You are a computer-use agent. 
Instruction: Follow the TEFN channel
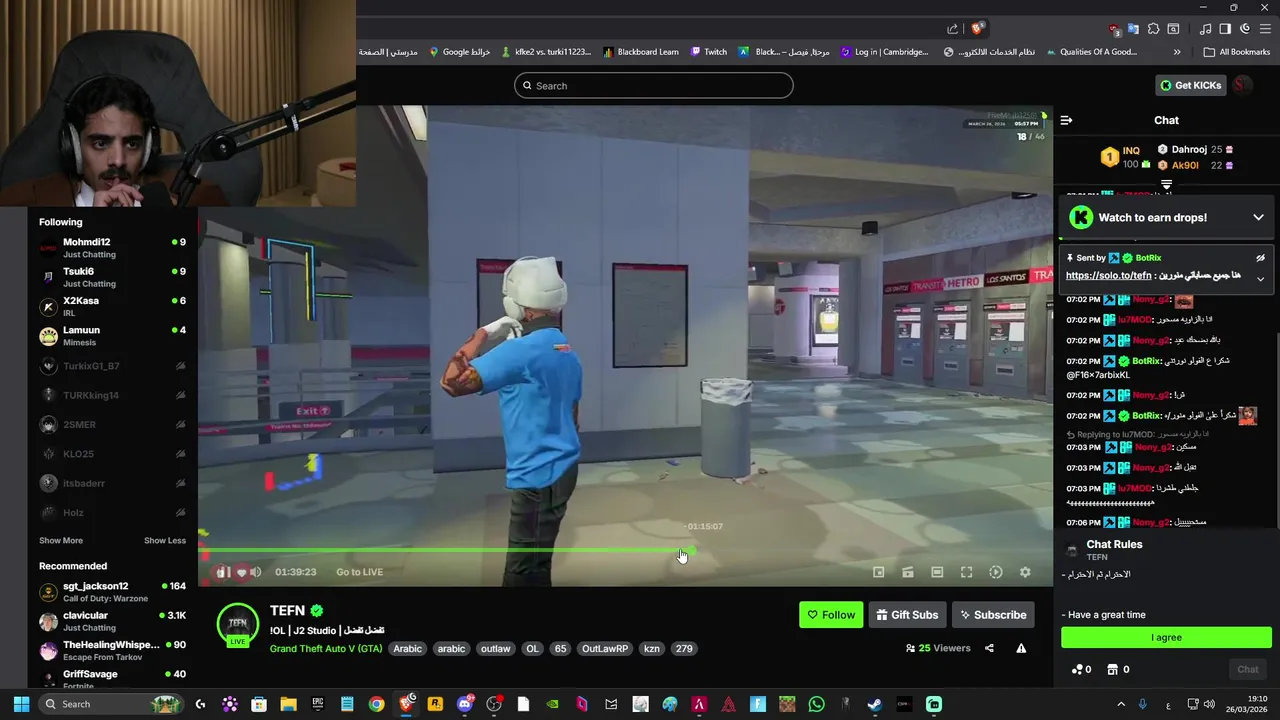(x=831, y=615)
